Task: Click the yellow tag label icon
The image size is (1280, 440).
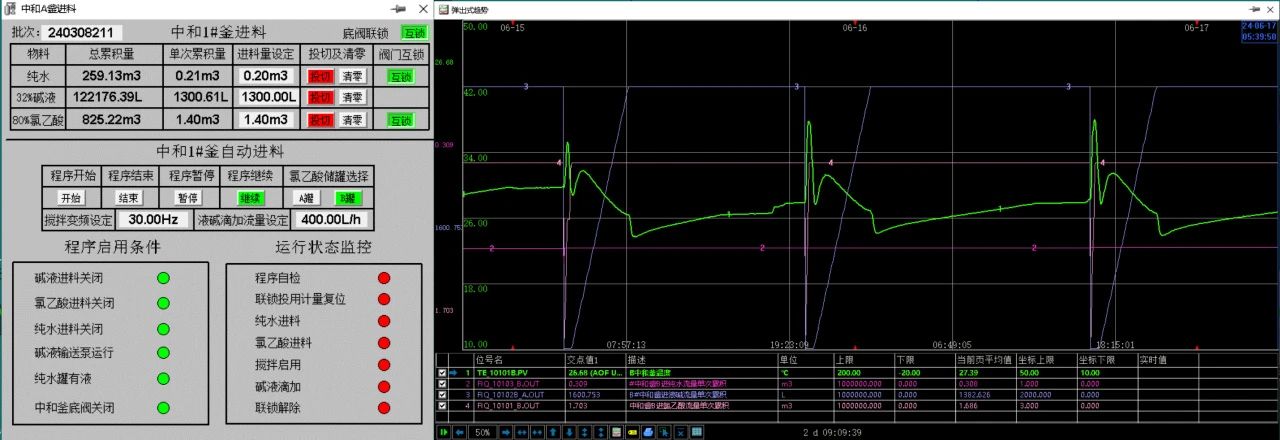Action: [632, 432]
